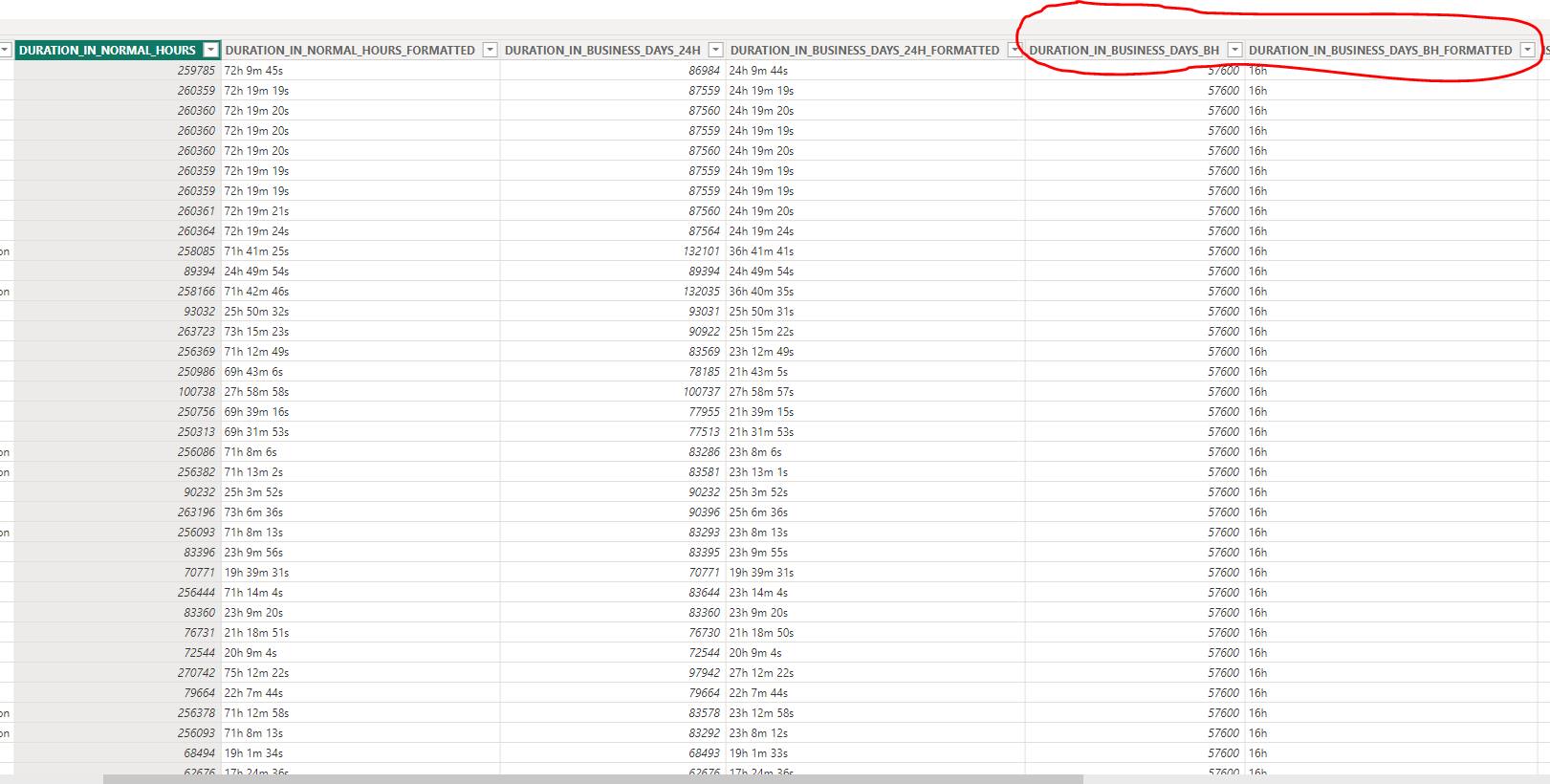Image resolution: width=1550 pixels, height=784 pixels.
Task: Select cell with value 259785
Action: pos(118,71)
